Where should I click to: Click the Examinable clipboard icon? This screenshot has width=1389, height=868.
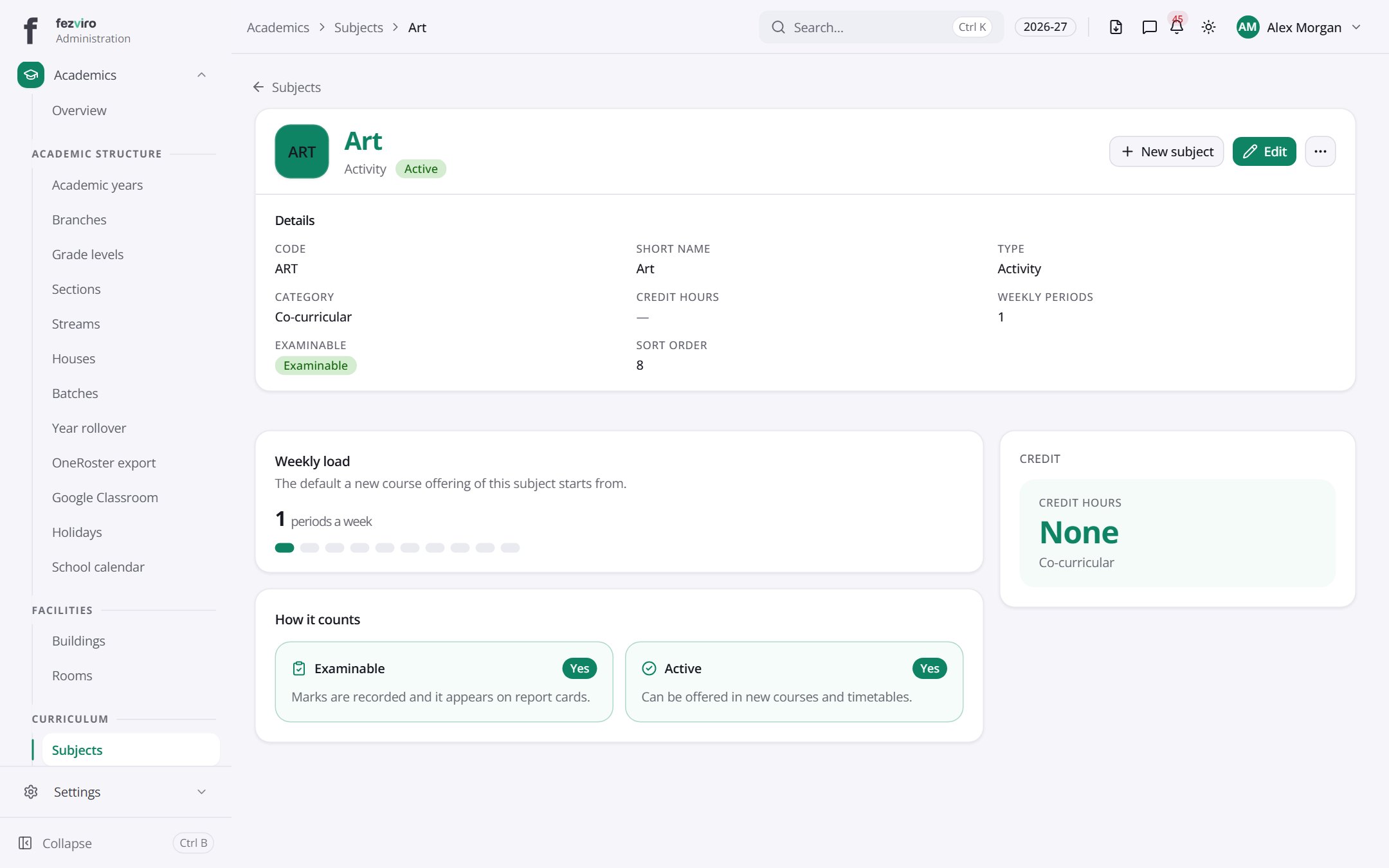[x=299, y=669]
